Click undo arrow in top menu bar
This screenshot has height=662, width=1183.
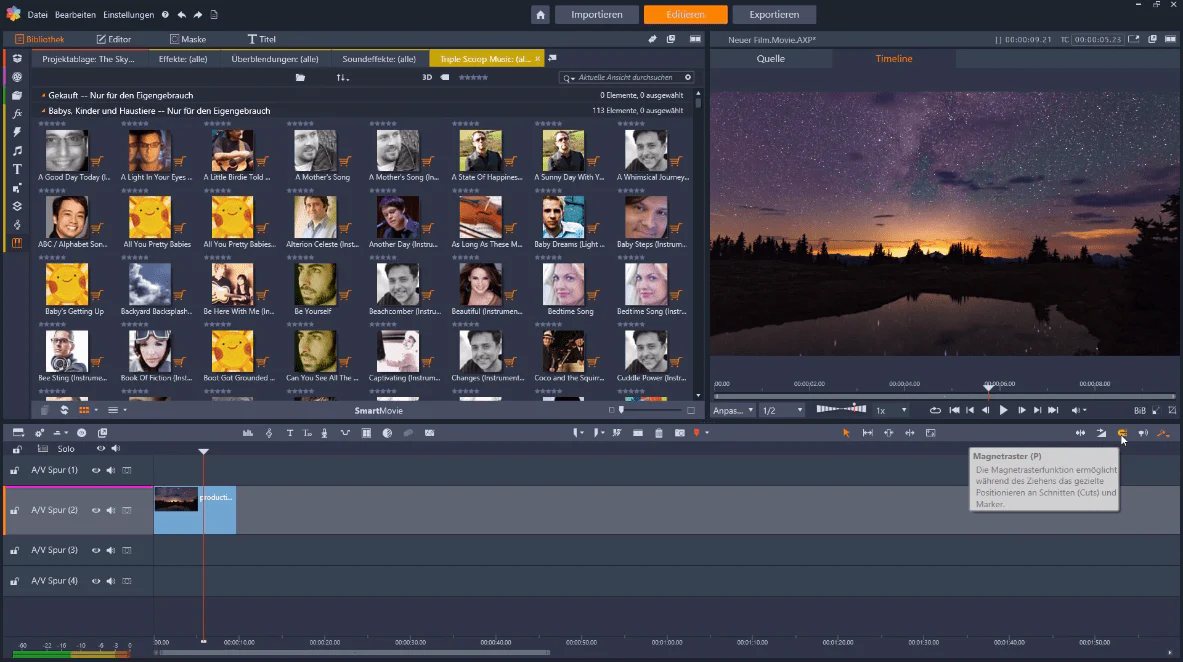(182, 15)
